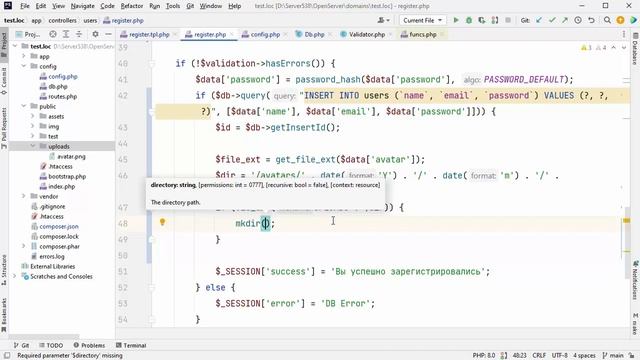Open the IDE updates orange icon
640x360 pixels.
(620, 20)
